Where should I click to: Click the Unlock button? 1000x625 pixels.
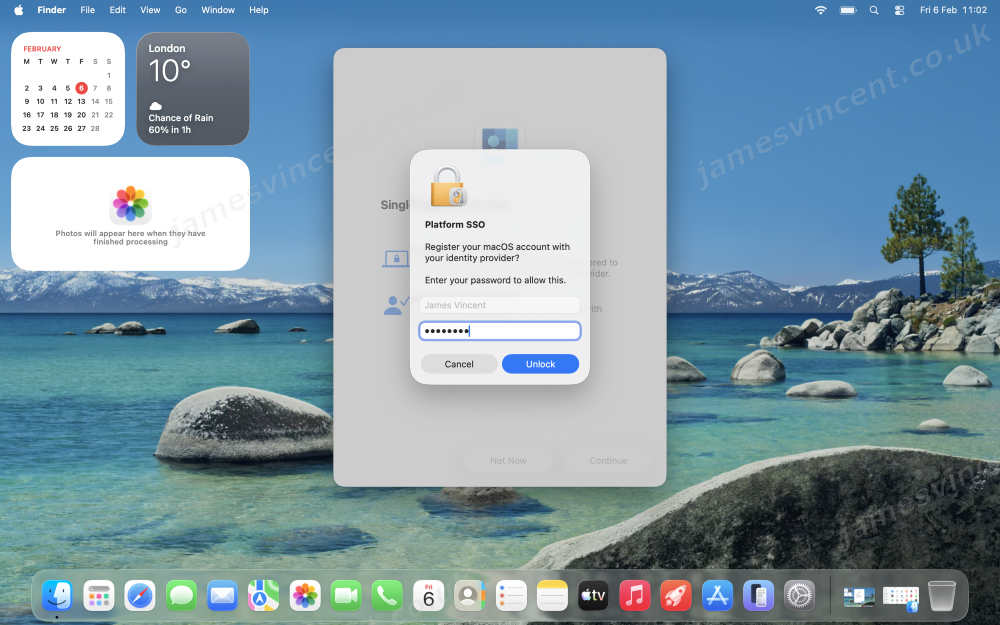(540, 364)
